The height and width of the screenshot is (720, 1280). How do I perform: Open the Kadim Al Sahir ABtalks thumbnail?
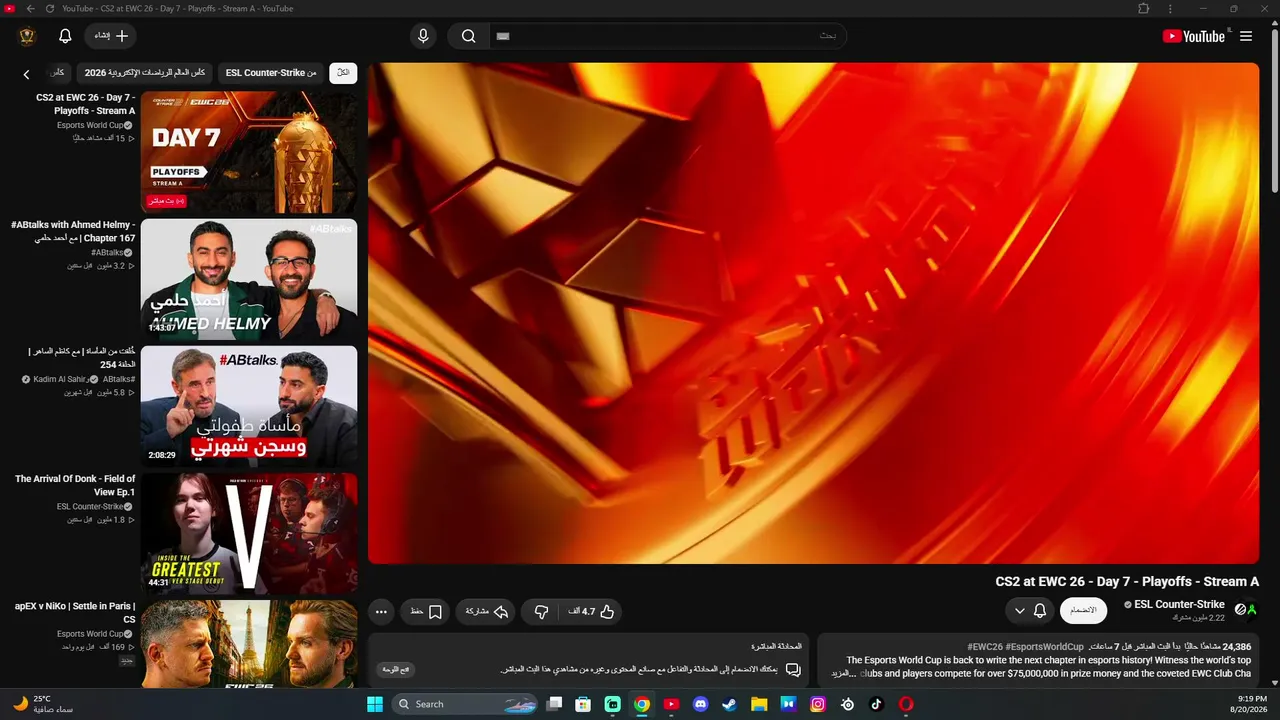pos(249,406)
